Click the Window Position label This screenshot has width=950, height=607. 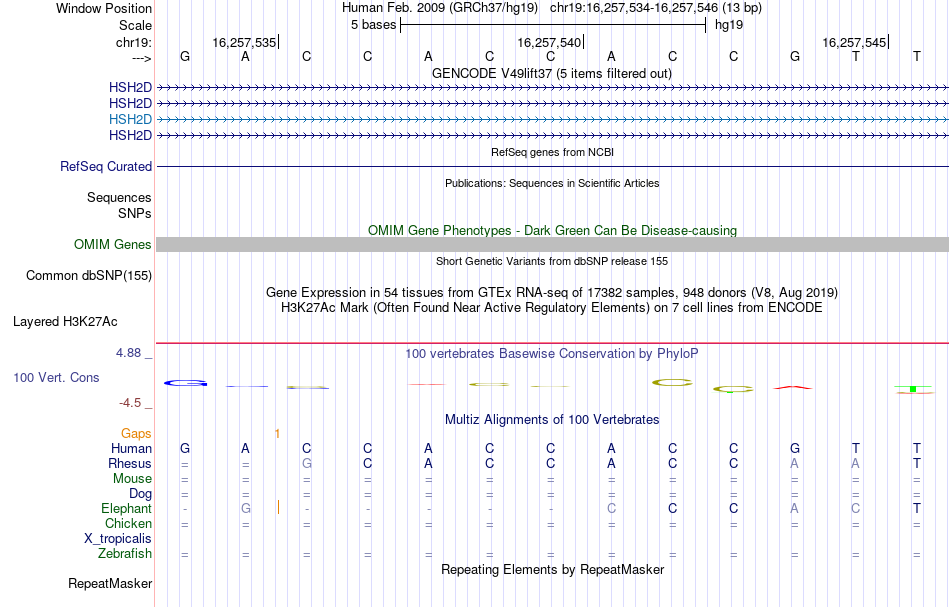[104, 8]
